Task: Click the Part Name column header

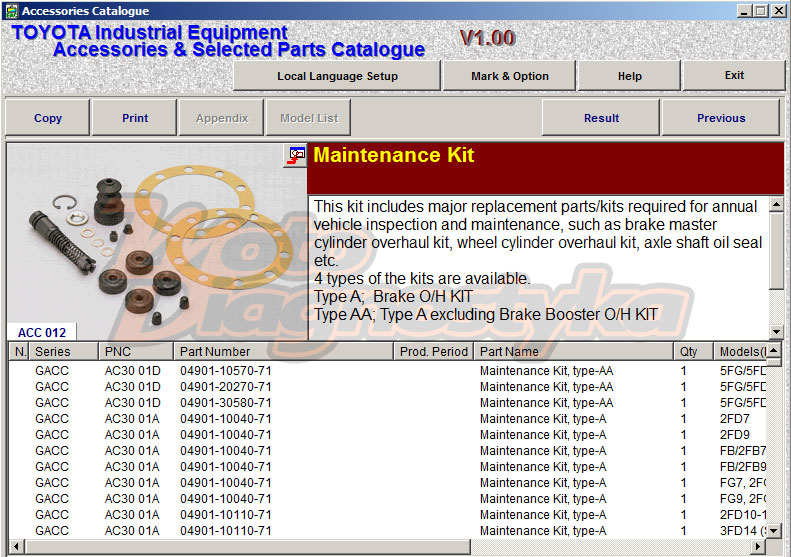Action: coord(574,351)
